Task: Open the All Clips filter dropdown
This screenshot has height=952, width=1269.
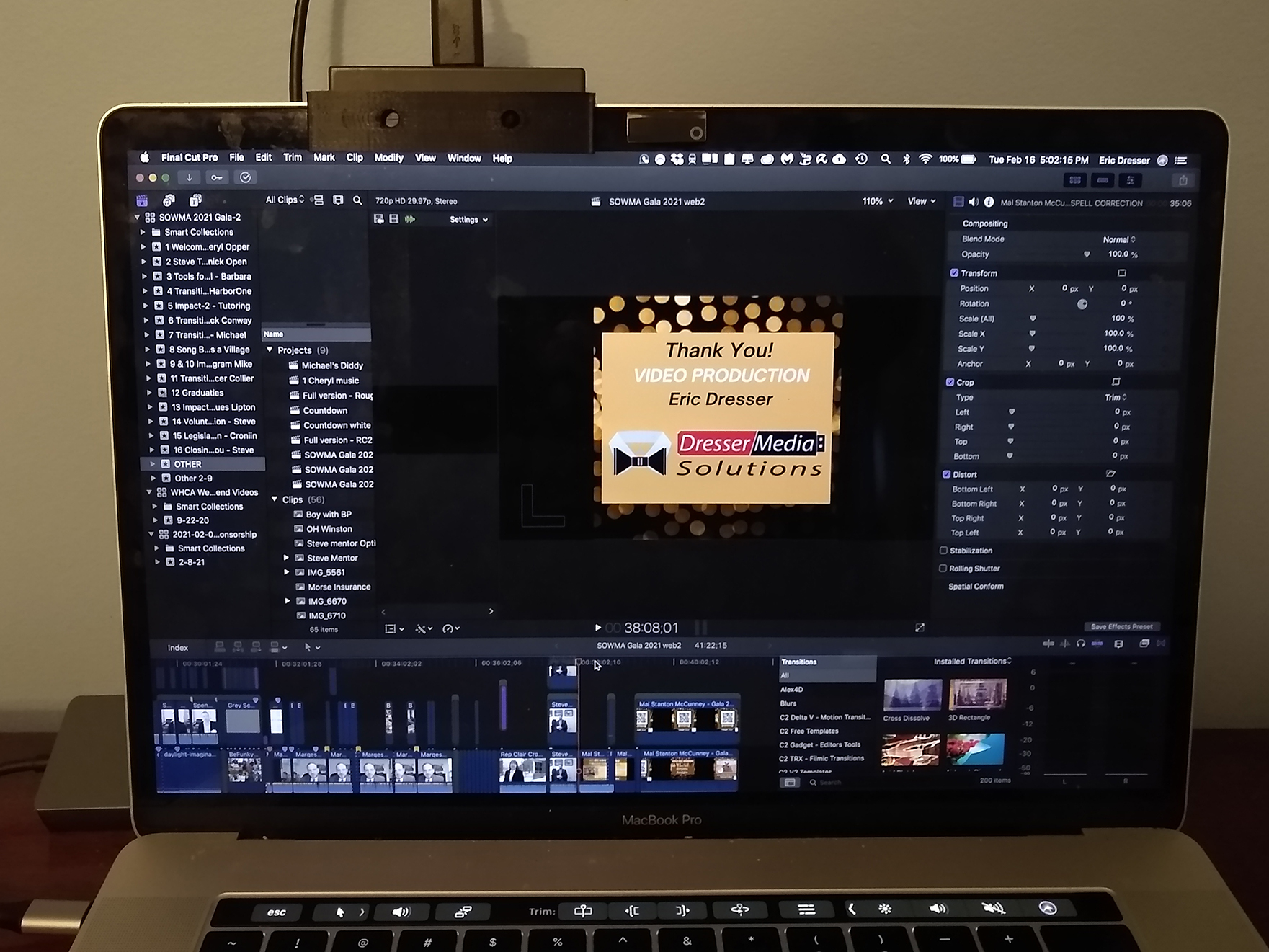Action: [x=285, y=200]
